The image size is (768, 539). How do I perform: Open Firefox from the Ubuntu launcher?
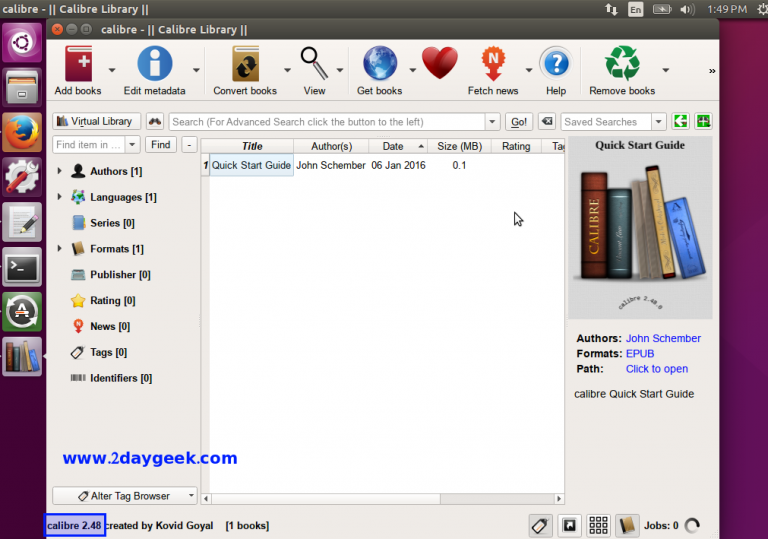pyautogui.click(x=22, y=132)
